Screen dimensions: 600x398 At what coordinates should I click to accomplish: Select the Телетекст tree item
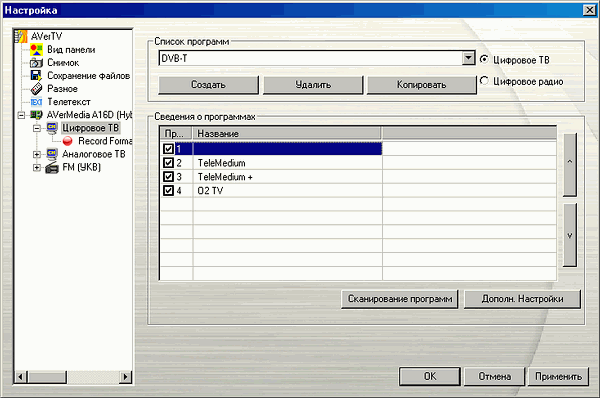(x=69, y=102)
